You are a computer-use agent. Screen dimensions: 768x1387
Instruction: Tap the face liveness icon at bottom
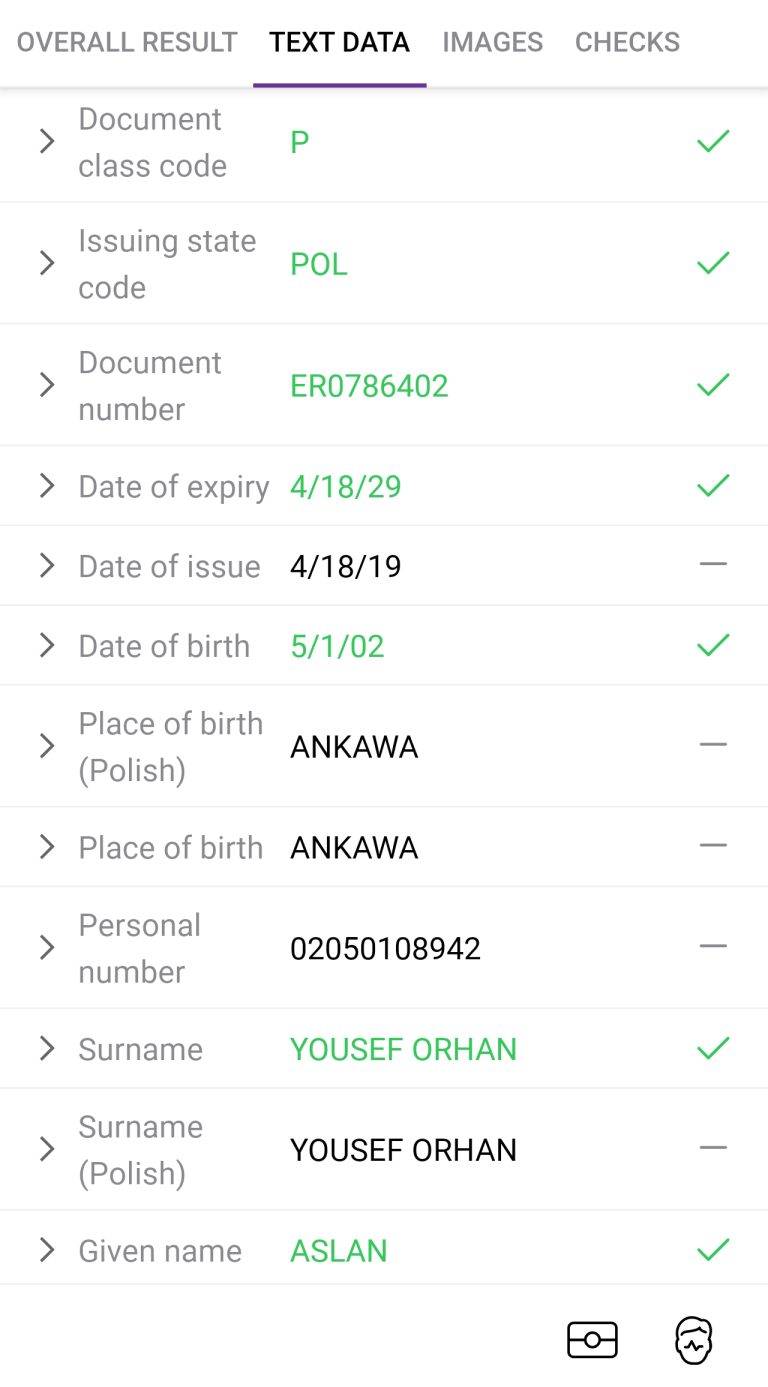[x=694, y=1340]
